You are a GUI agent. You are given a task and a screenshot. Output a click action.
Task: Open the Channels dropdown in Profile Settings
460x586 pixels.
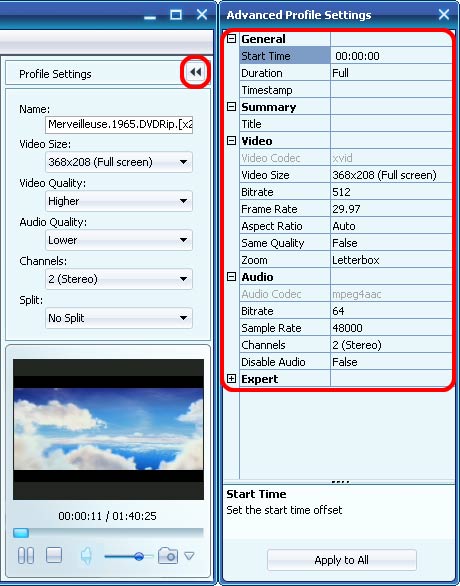(119, 279)
